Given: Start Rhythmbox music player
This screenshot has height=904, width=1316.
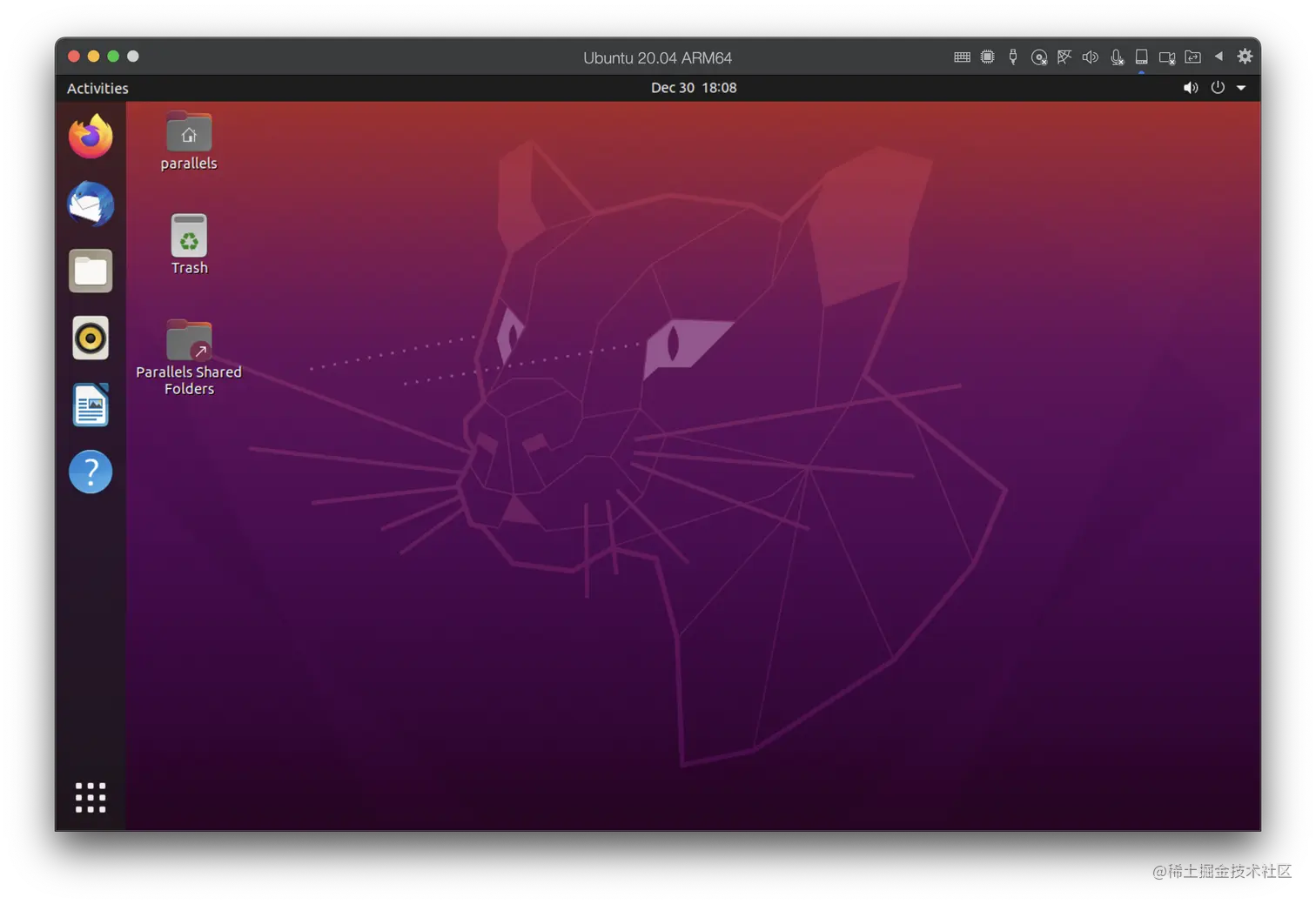Looking at the screenshot, I should [90, 338].
